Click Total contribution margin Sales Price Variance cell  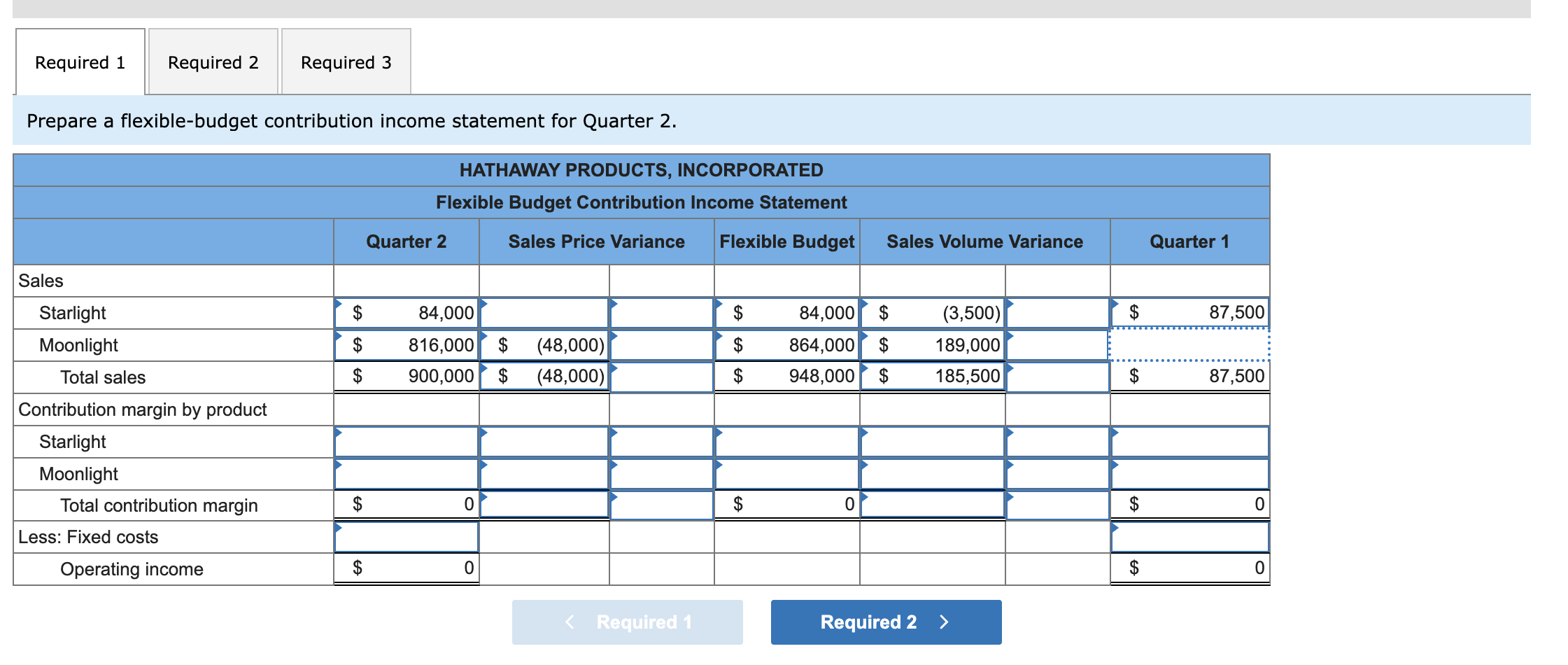[x=544, y=505]
